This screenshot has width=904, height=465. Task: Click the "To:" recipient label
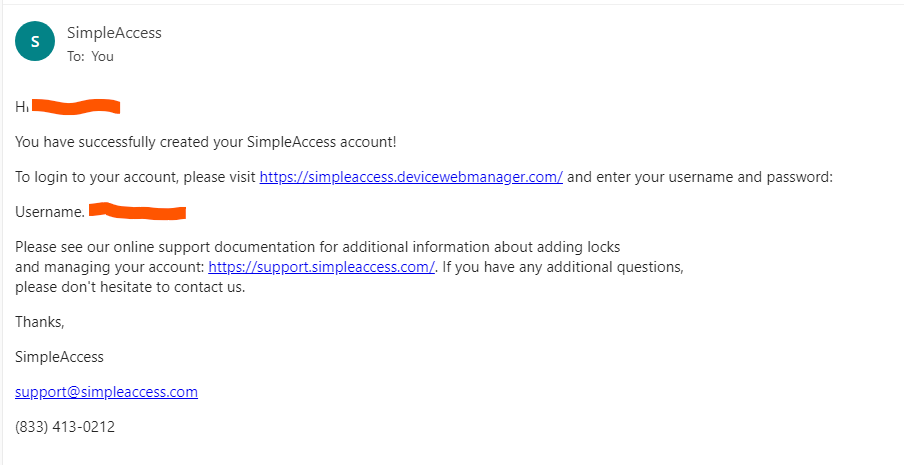[x=76, y=56]
